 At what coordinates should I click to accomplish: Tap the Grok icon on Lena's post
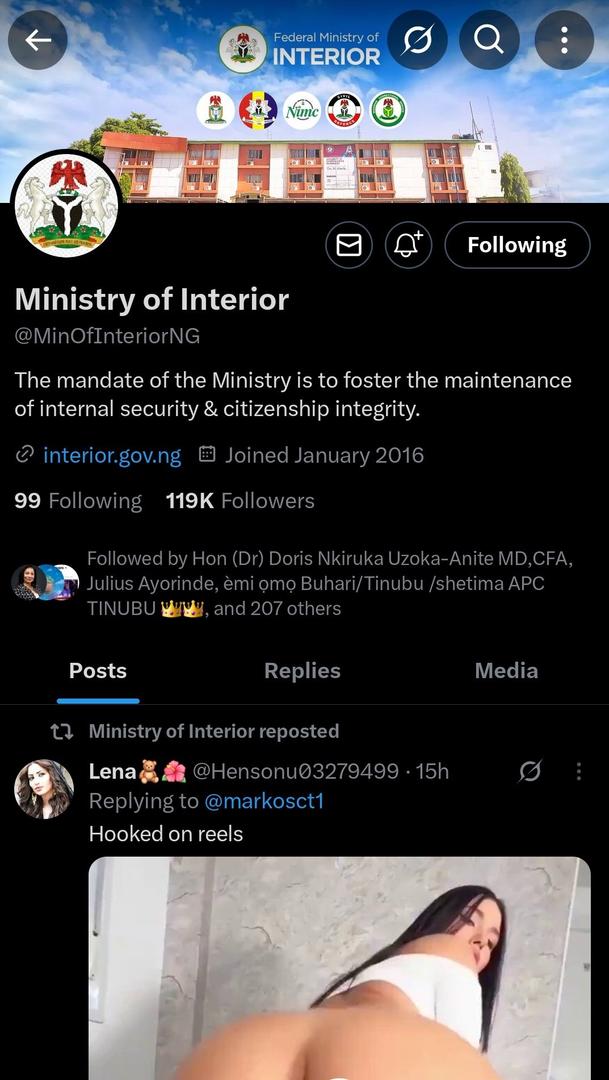pos(530,771)
